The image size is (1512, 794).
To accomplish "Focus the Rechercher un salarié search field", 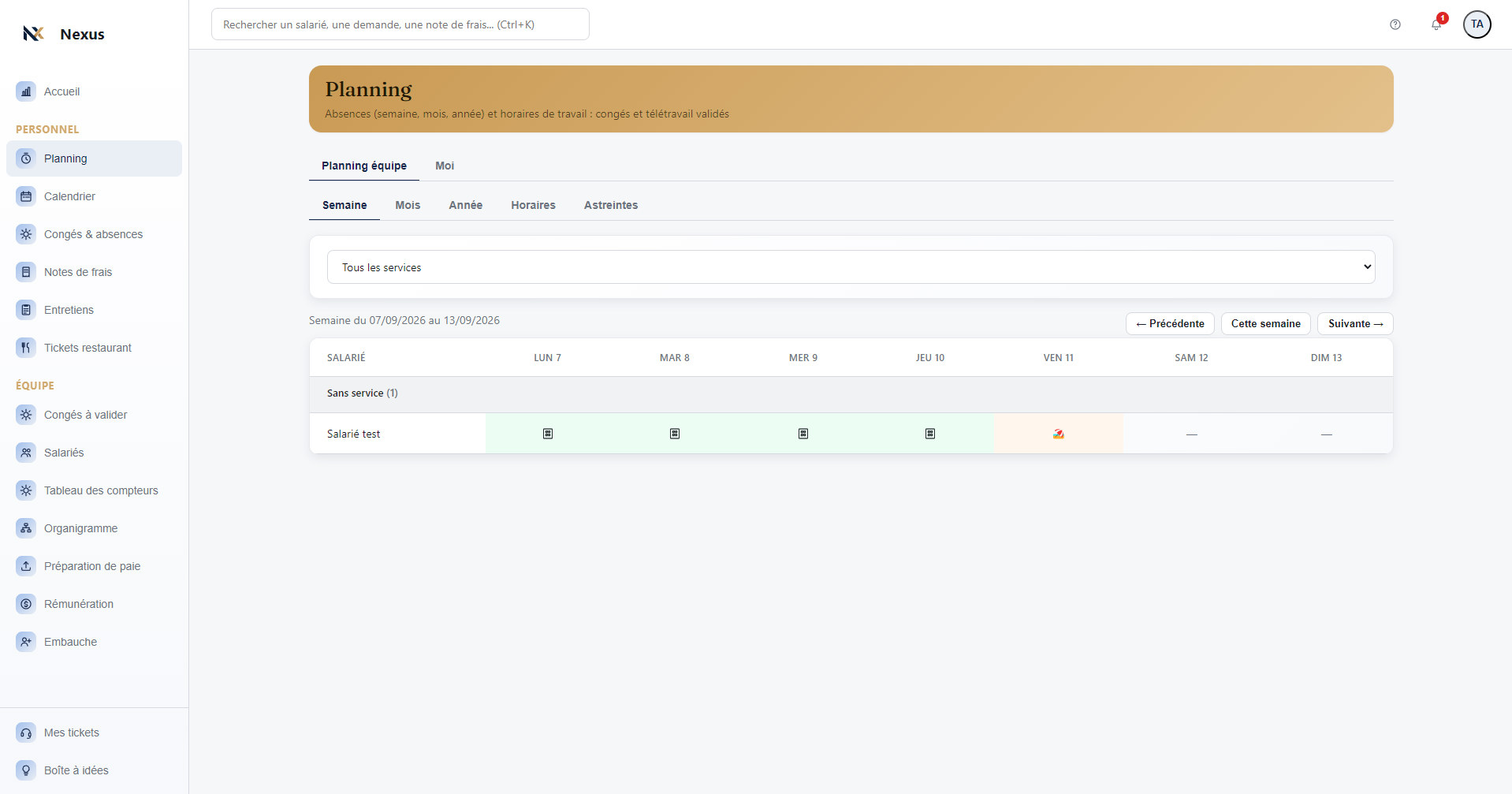I will click(400, 24).
